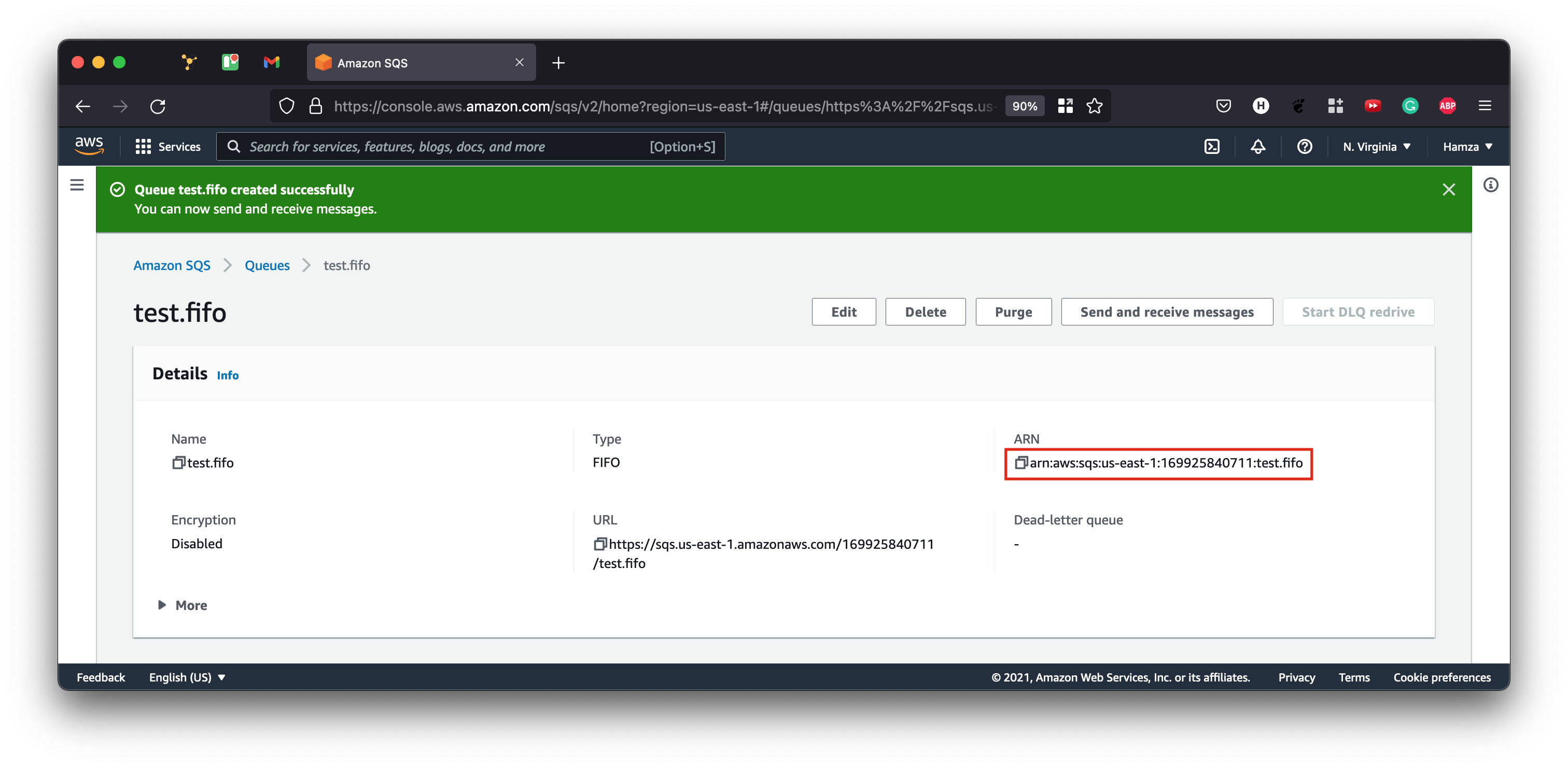Viewport: 1568px width, 767px height.
Task: Open the side navigation hamburger menu
Action: point(77,185)
